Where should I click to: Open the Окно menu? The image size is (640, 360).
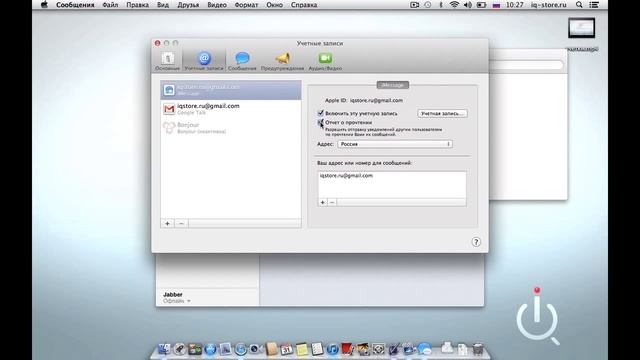tap(274, 5)
